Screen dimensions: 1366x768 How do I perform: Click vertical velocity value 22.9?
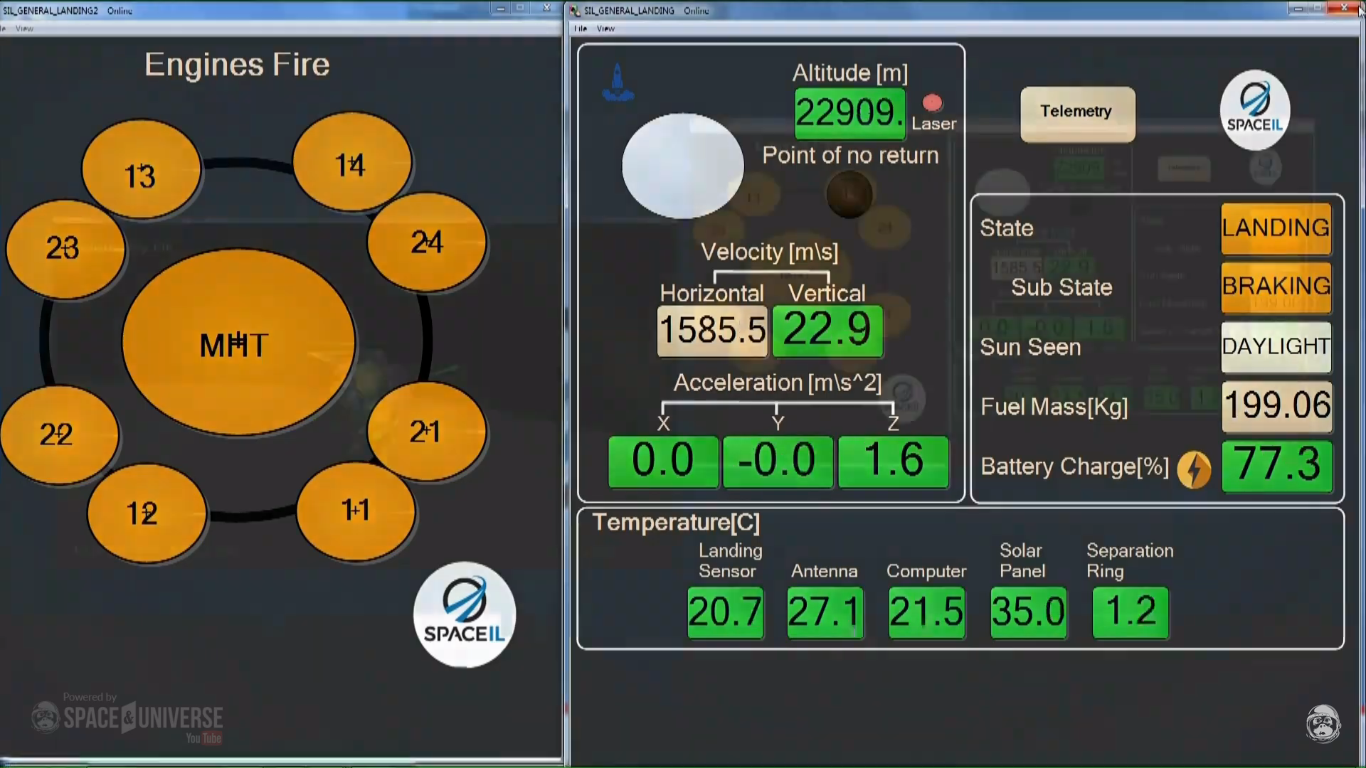click(x=827, y=331)
